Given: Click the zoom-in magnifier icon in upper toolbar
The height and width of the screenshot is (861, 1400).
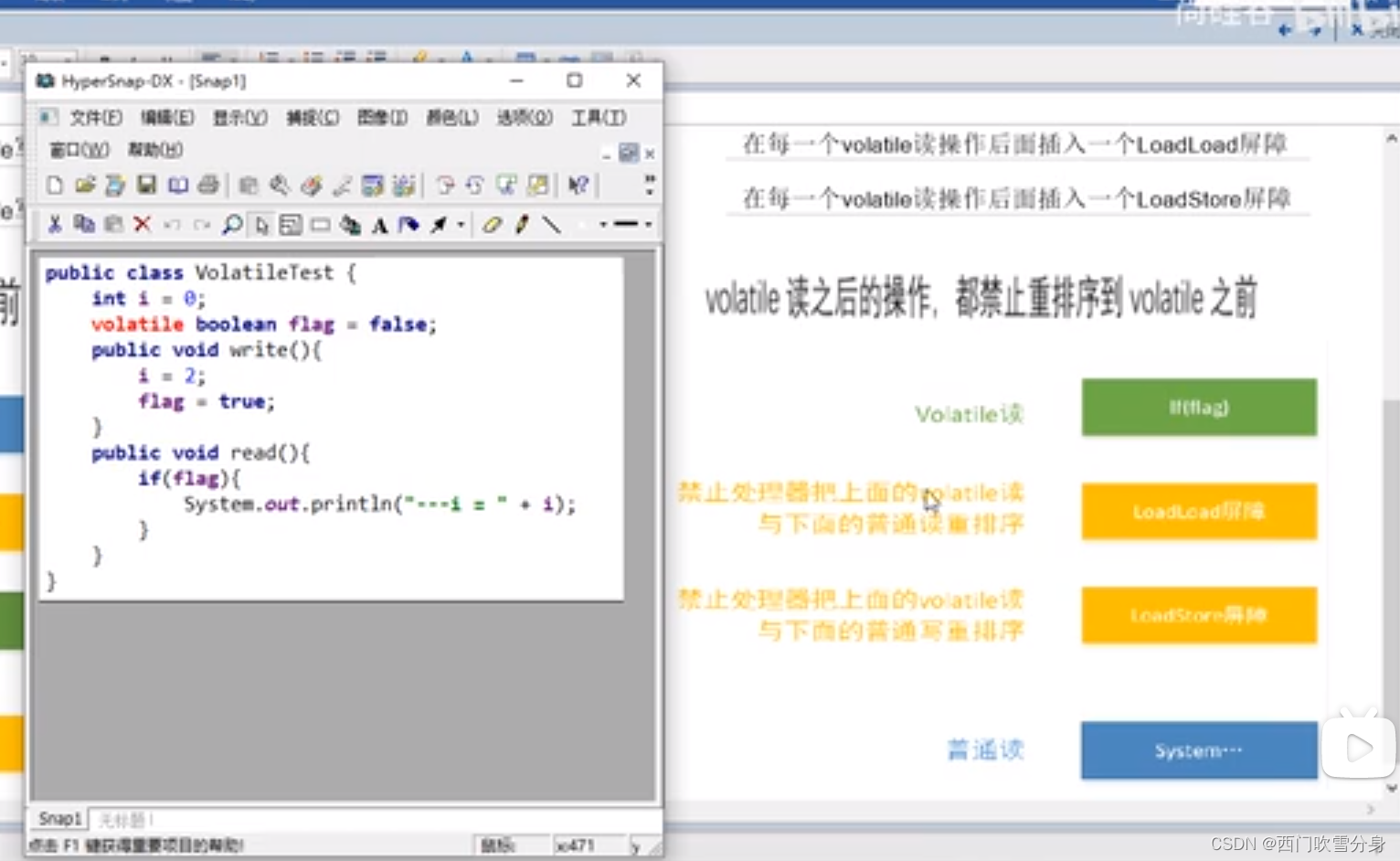Looking at the screenshot, I should pyautogui.click(x=280, y=186).
